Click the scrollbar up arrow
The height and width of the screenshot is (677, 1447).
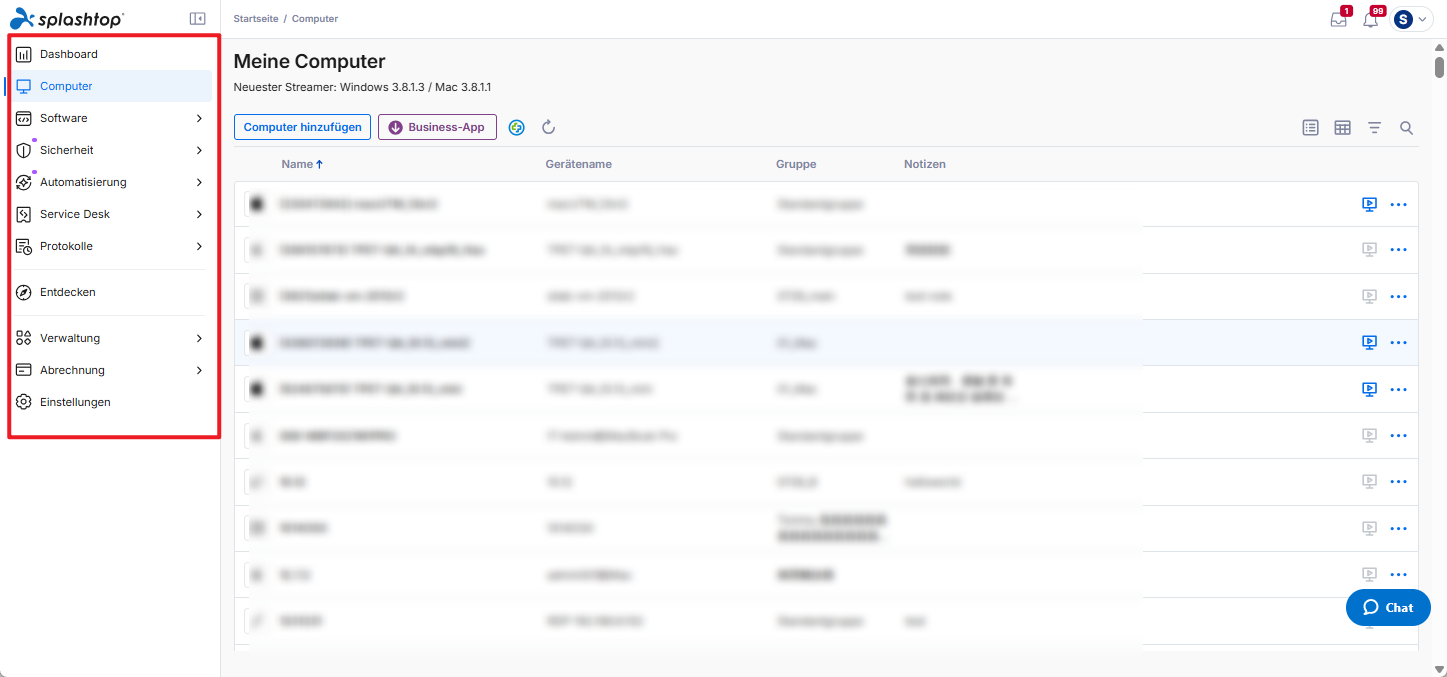[1439, 47]
